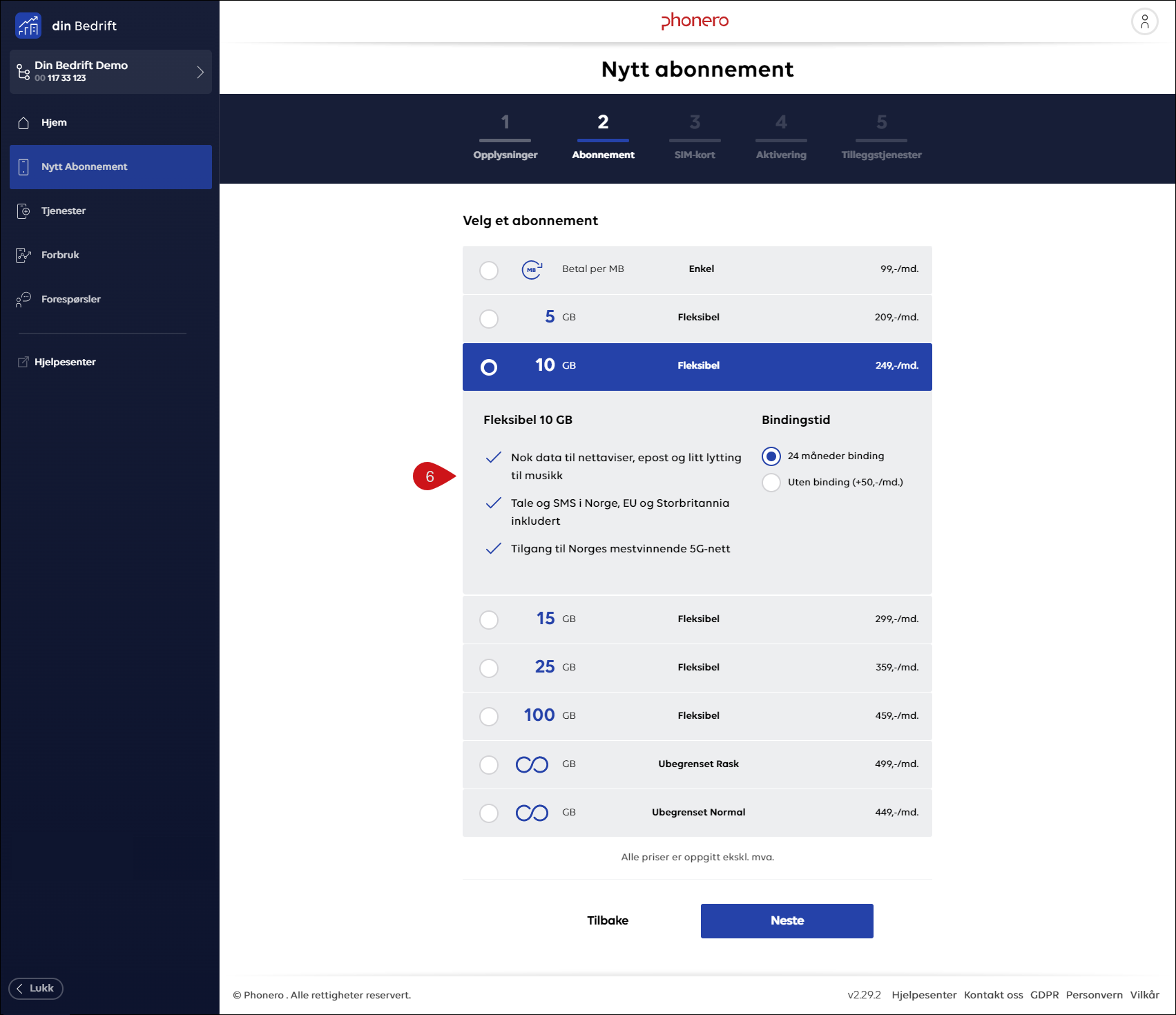
Task: Open Forespørsler in the sidebar
Action: point(110,299)
